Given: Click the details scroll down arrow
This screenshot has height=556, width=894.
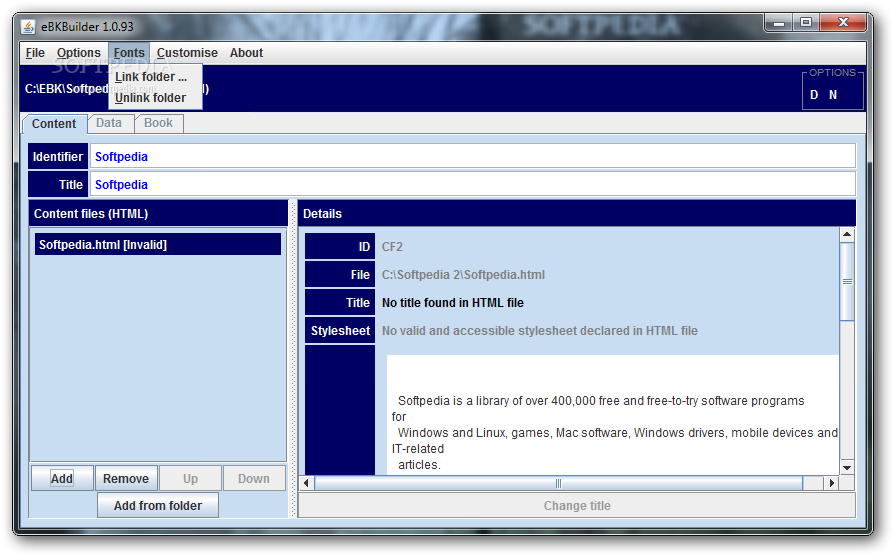Looking at the screenshot, I should (847, 468).
